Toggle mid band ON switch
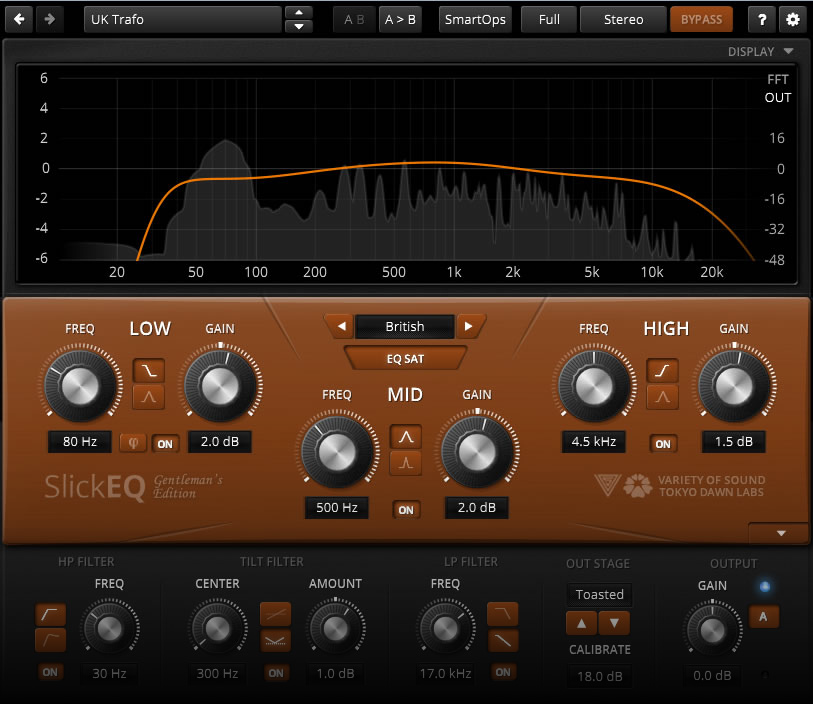Image resolution: width=813 pixels, height=704 pixels. coord(406,510)
